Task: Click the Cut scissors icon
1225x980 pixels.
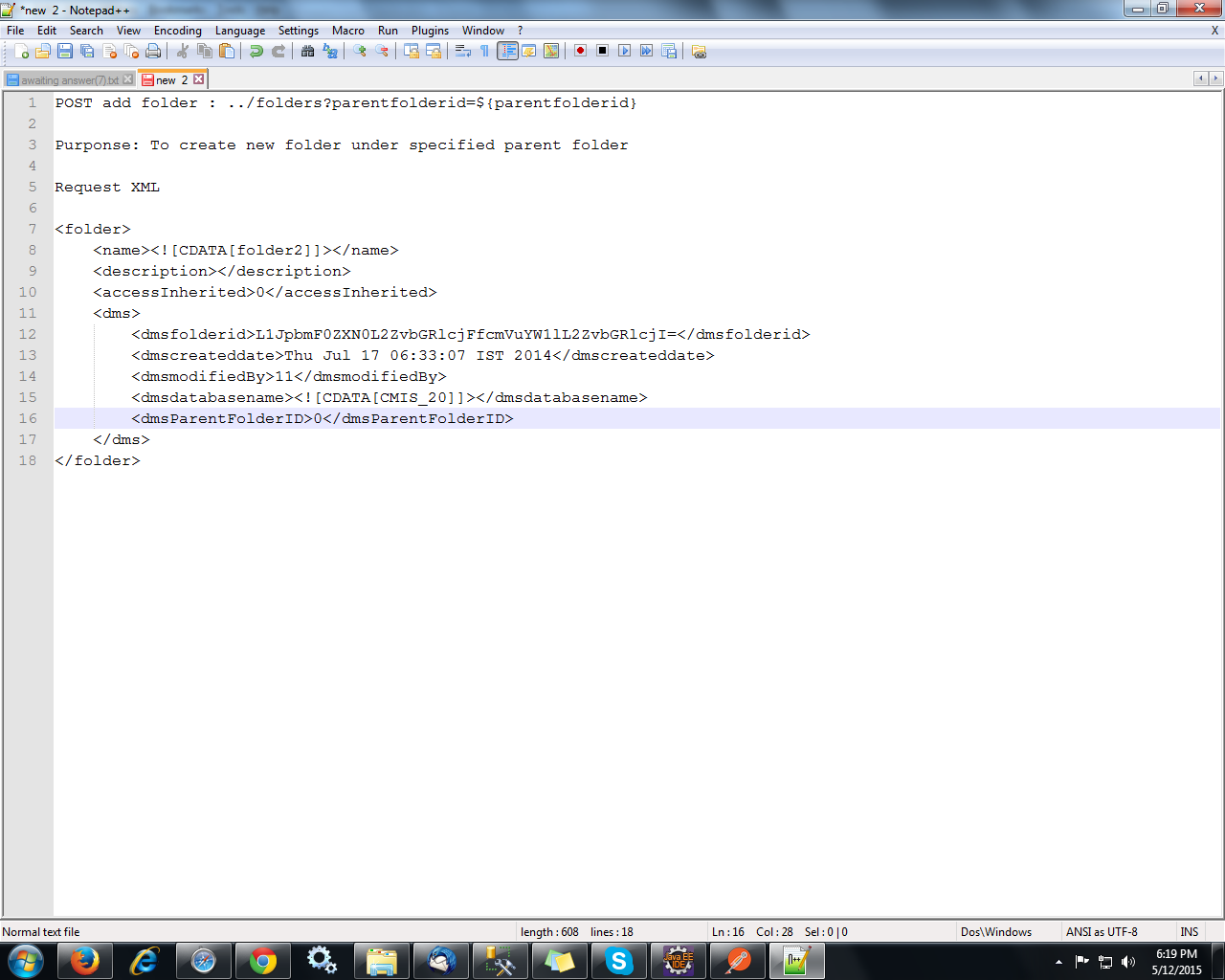Action: click(x=182, y=51)
